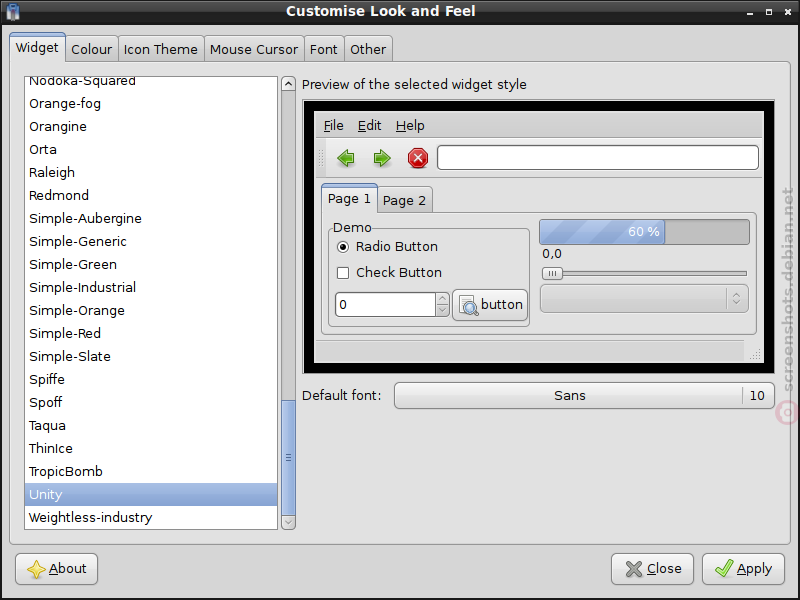
Task: Choose the Orta theme
Action: 151,149
